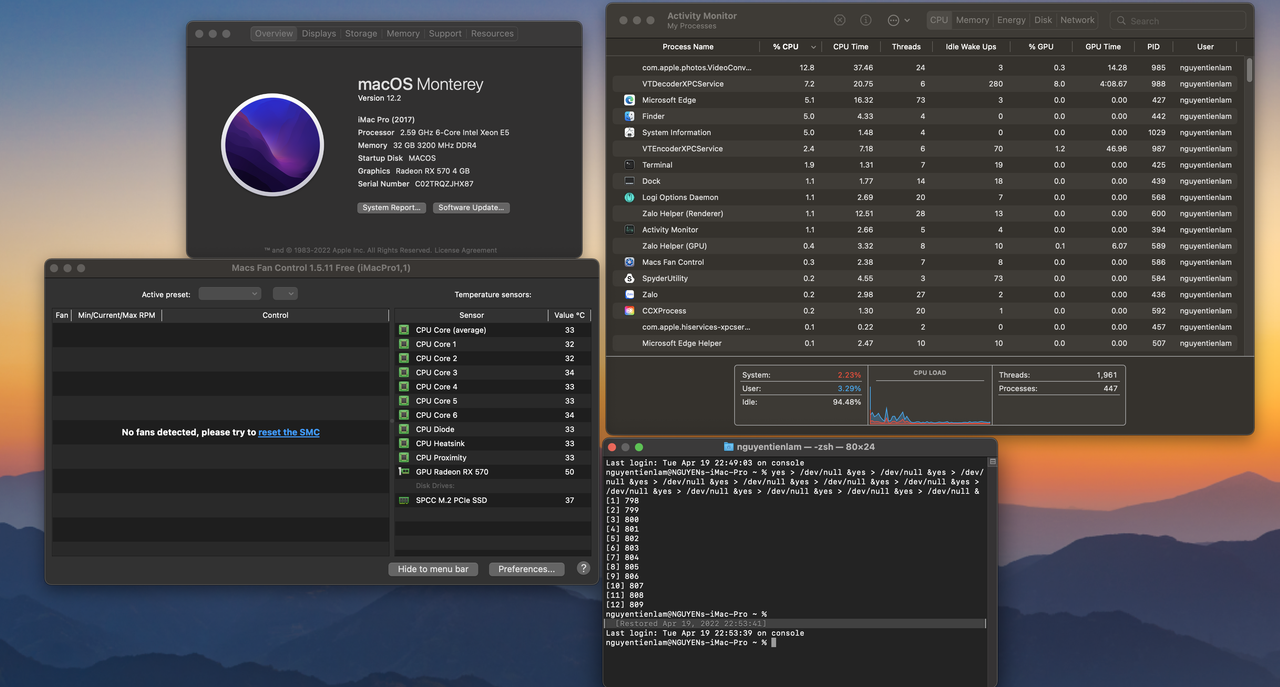Click the Sensor column header in Macs Fan Control

click(x=471, y=315)
